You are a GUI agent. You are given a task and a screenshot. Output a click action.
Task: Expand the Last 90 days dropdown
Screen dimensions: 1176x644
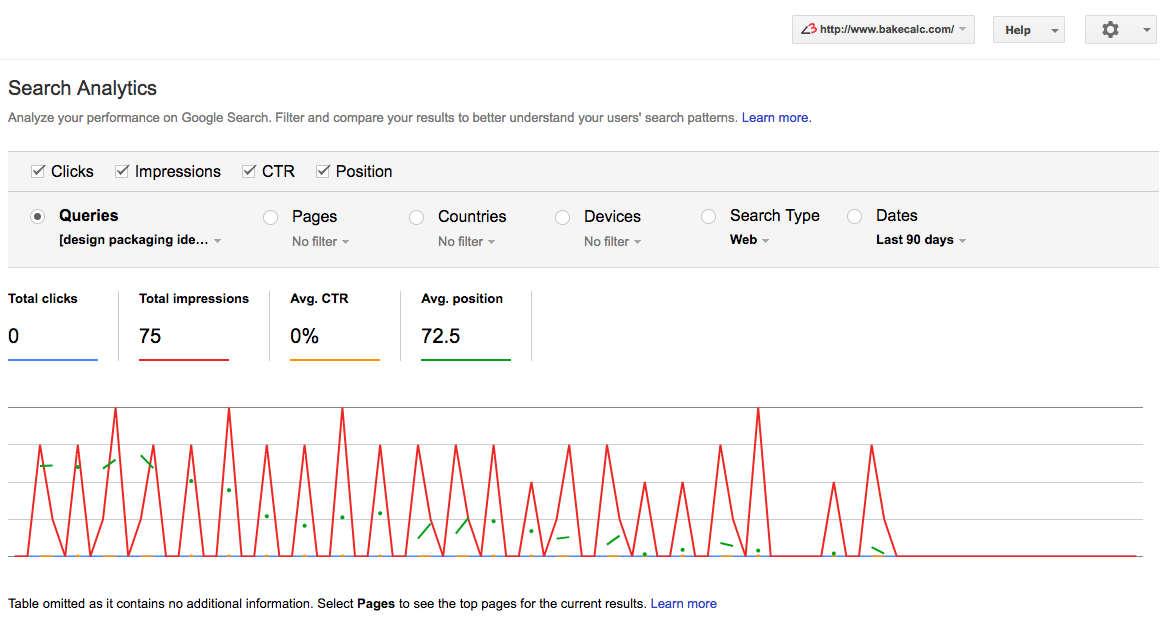[920, 240]
